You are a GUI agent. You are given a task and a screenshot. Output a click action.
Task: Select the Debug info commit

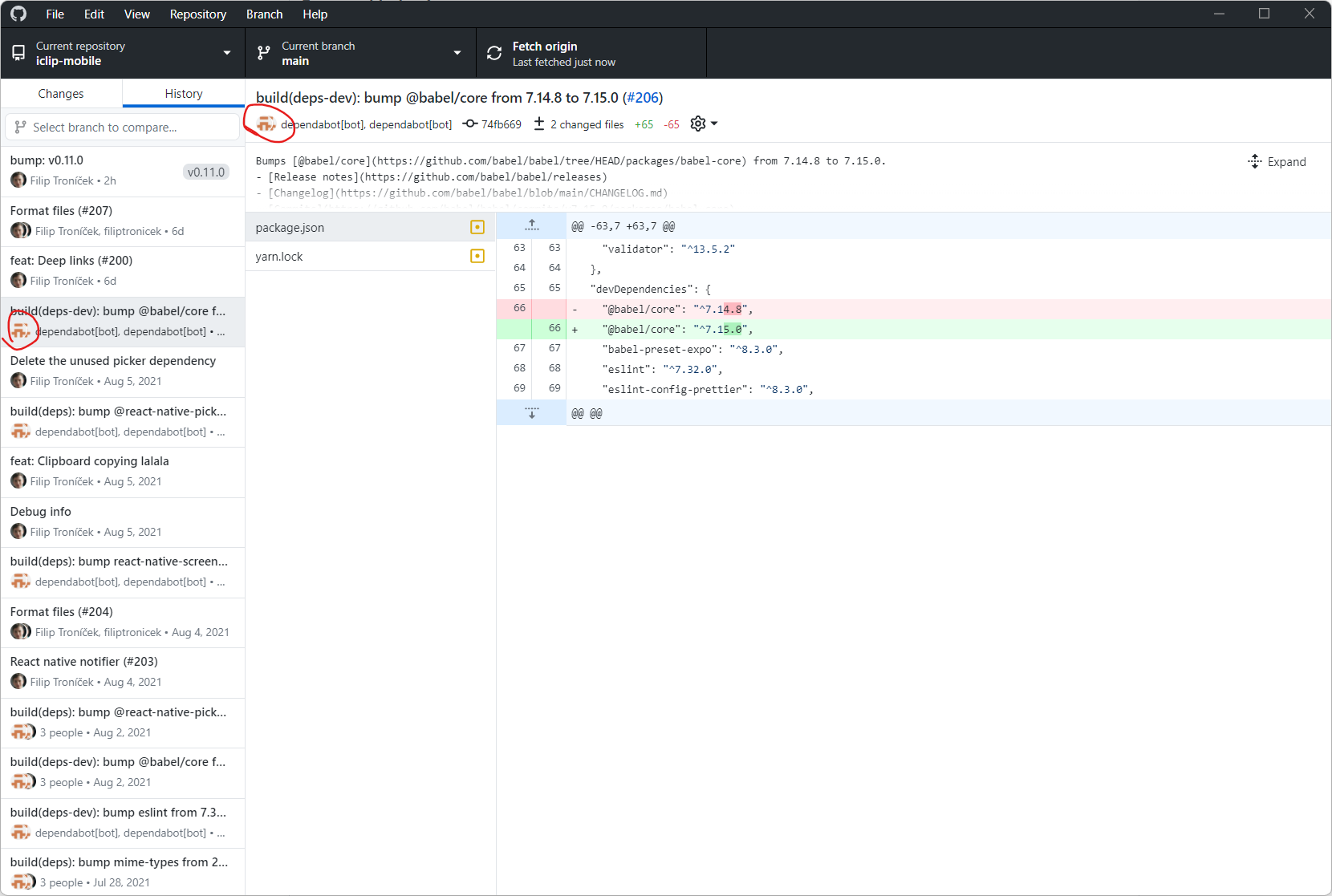pos(123,522)
